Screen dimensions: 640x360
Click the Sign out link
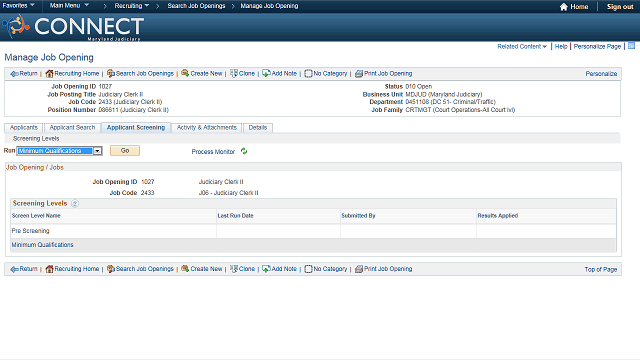tap(620, 7)
